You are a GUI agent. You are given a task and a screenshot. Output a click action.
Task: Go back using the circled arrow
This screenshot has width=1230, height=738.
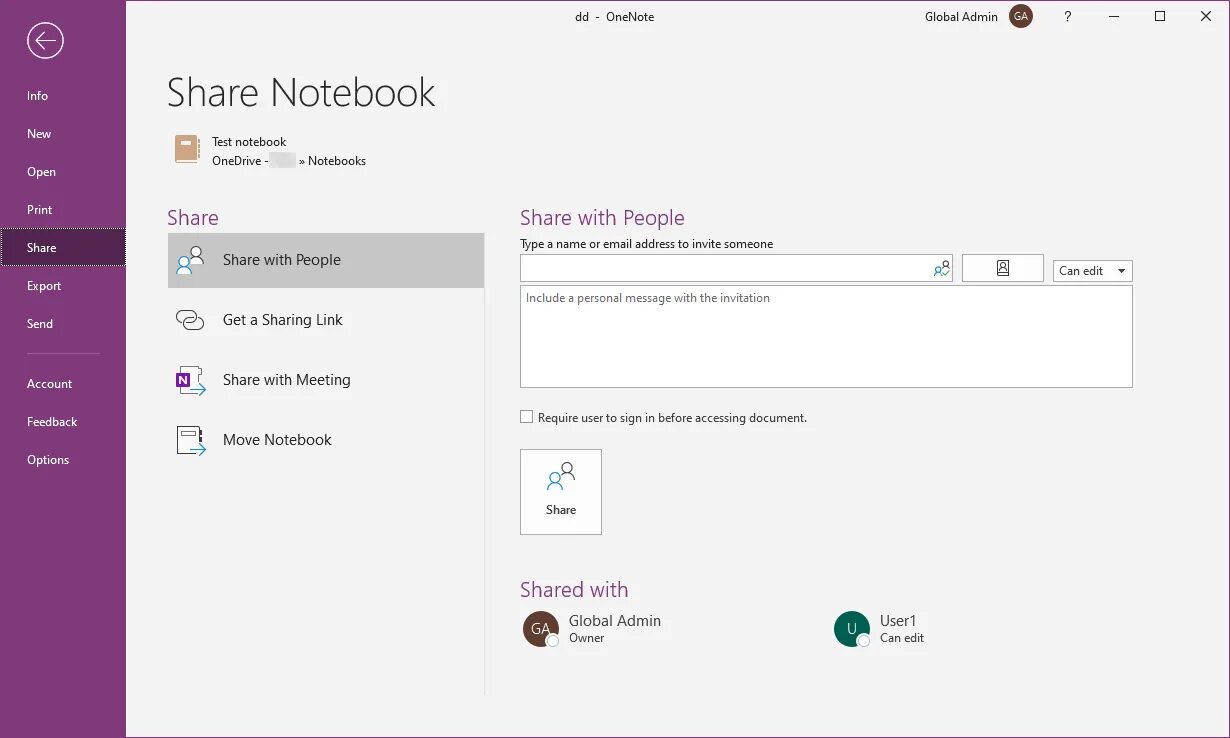click(45, 41)
